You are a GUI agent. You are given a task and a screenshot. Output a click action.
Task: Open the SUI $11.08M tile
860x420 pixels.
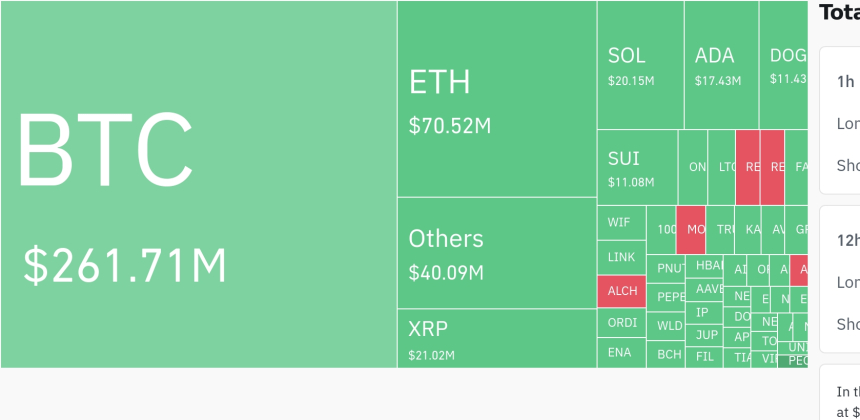click(x=637, y=167)
